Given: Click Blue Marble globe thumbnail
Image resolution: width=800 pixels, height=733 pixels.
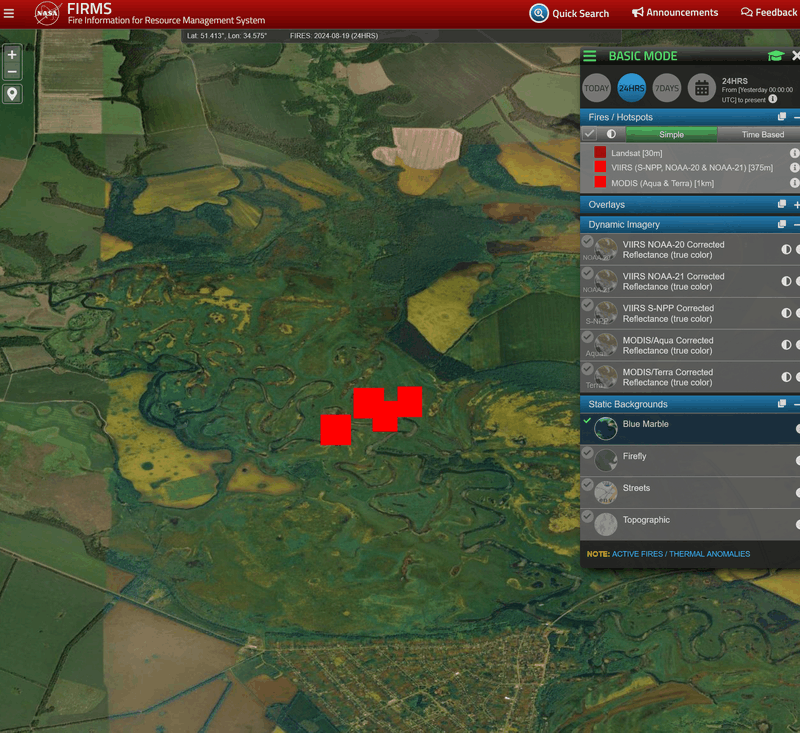Looking at the screenshot, I should [x=606, y=428].
